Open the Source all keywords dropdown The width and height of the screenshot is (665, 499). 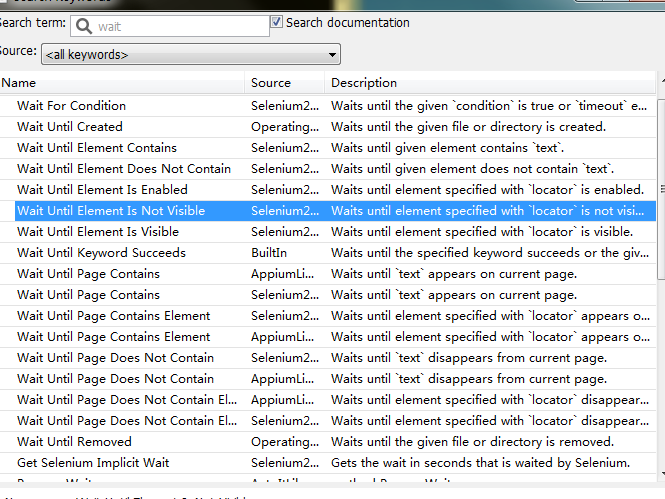click(190, 54)
